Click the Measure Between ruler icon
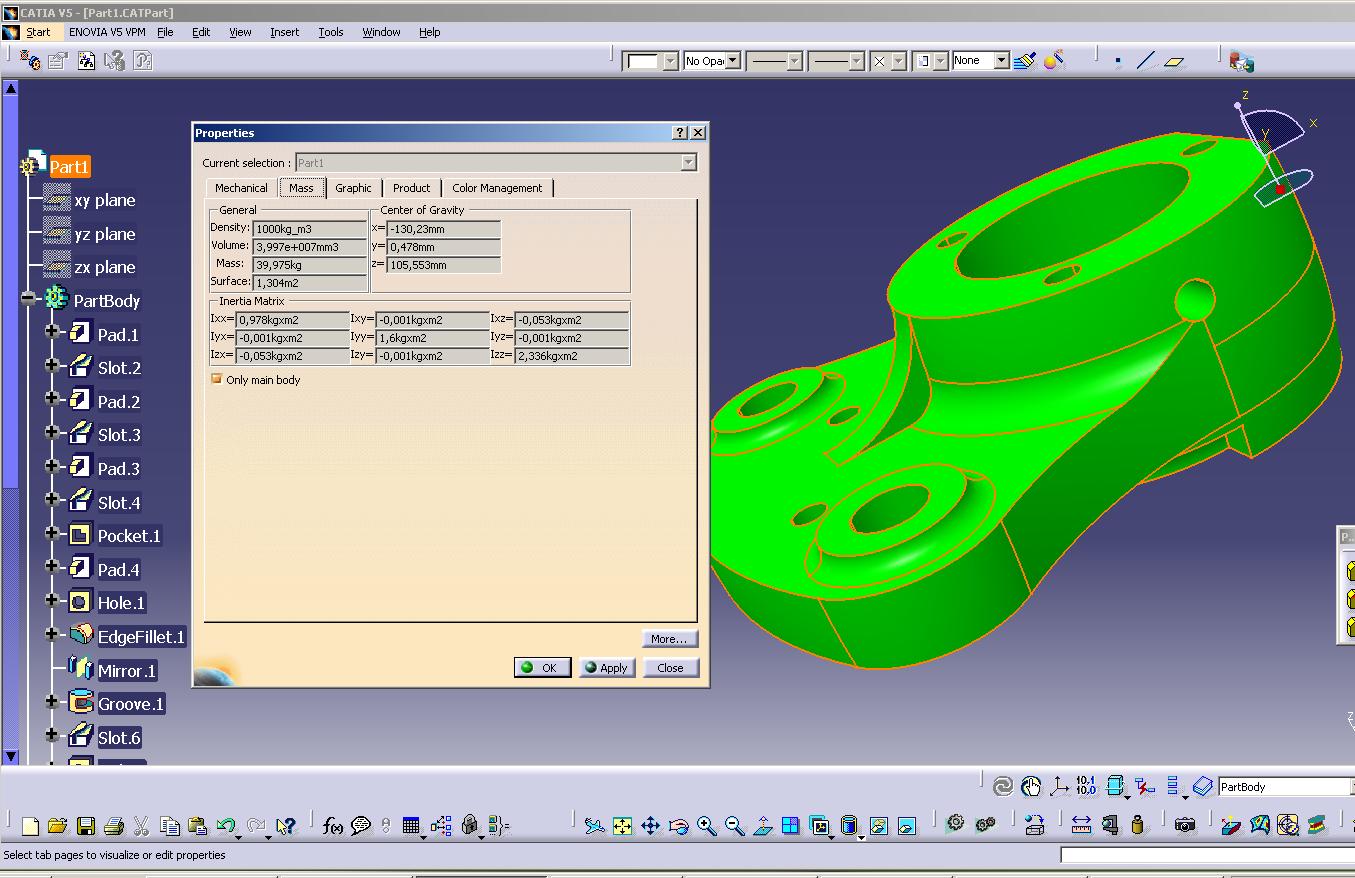 pos(1081,825)
